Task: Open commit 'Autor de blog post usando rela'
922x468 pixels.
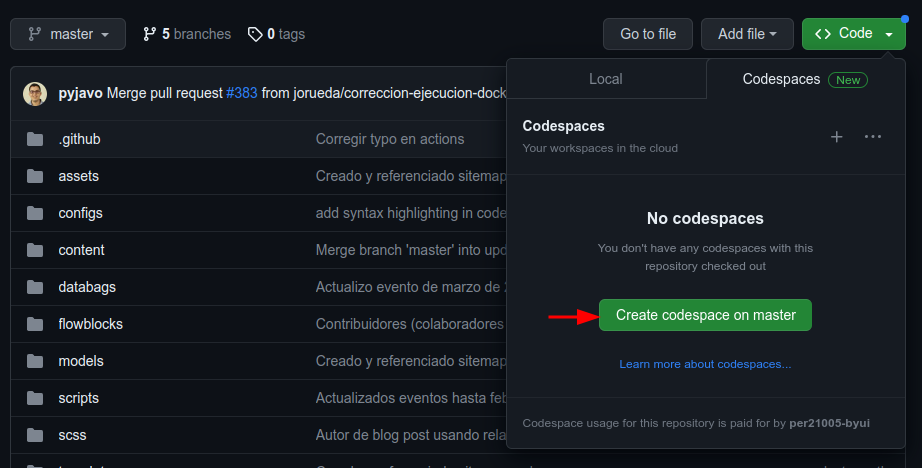Action: pos(411,436)
